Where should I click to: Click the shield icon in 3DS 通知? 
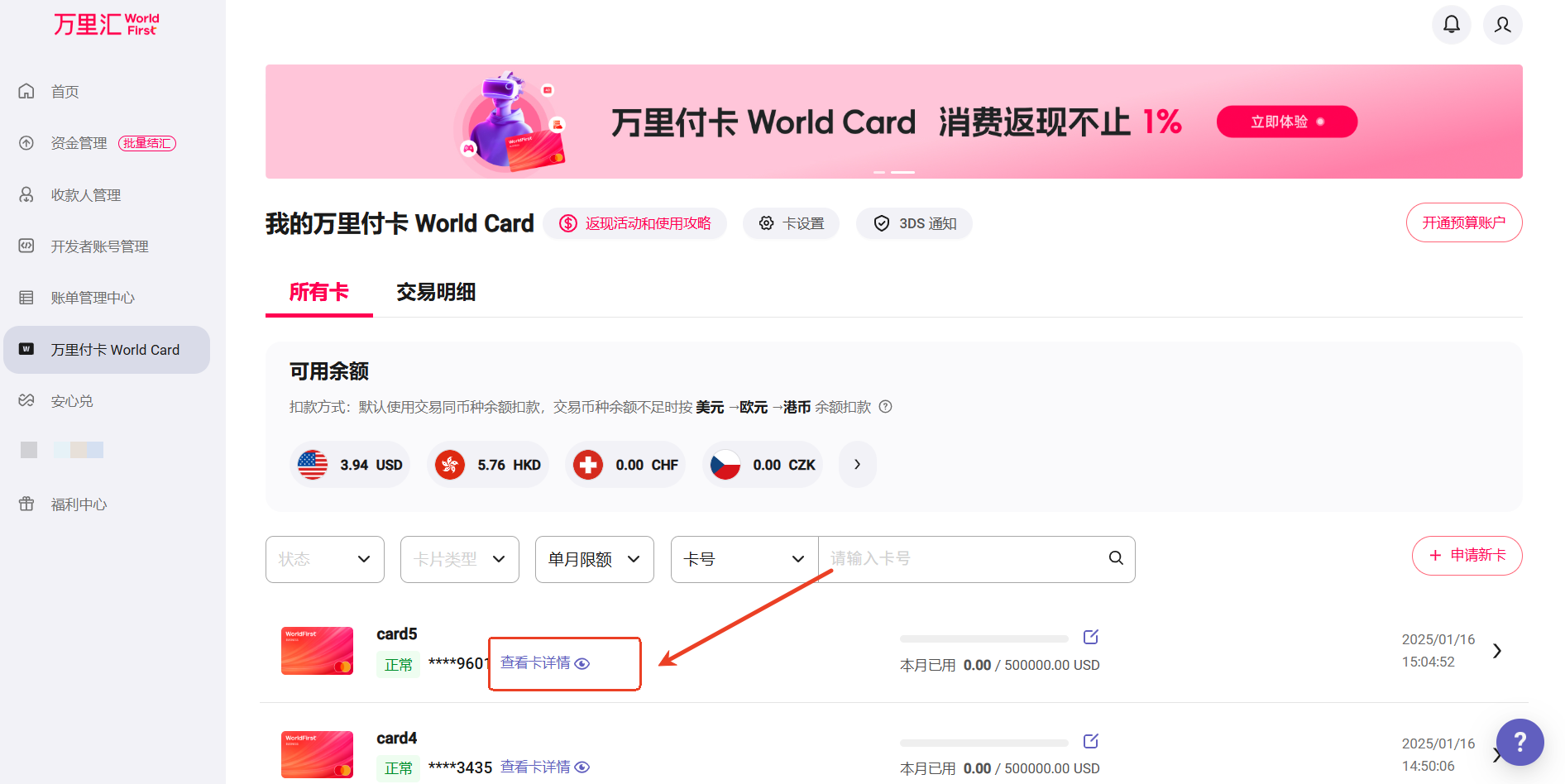(882, 223)
